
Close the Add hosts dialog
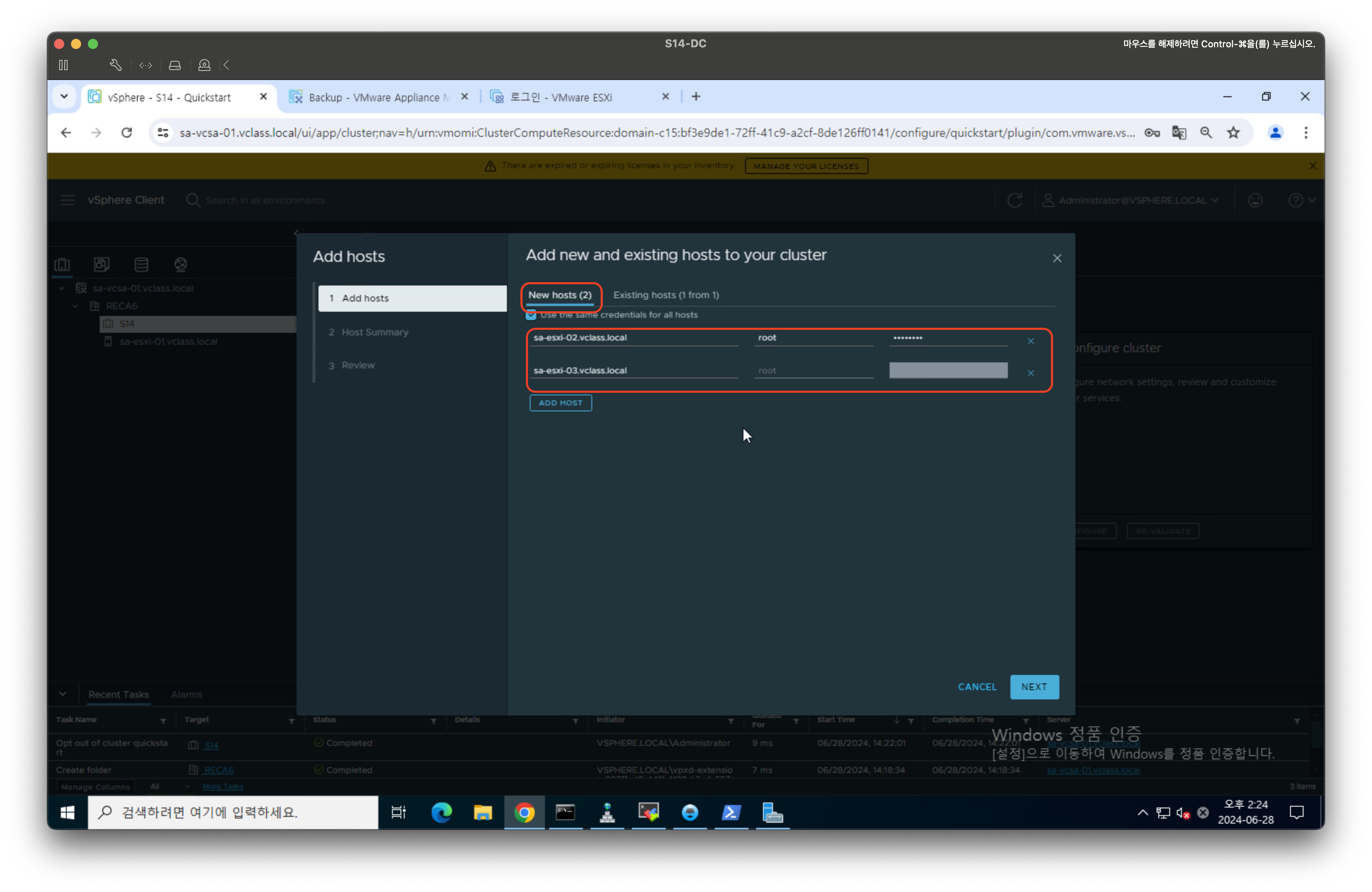(x=1057, y=259)
